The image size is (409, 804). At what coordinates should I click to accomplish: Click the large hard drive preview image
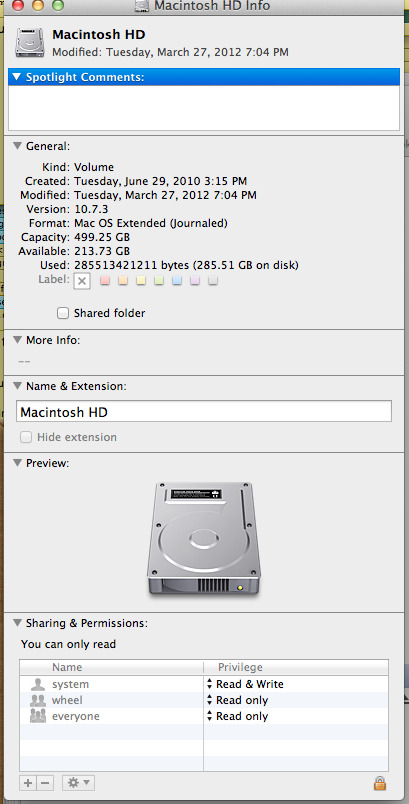tap(204, 539)
